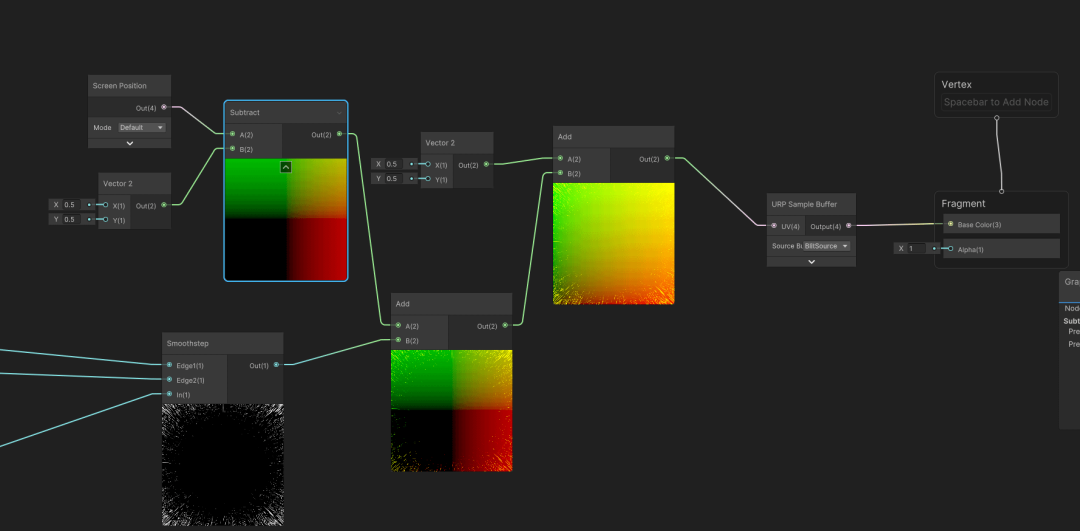Click preview of Add node feeding URP Sample Buffer
1080x531 pixels.
[x=614, y=243]
